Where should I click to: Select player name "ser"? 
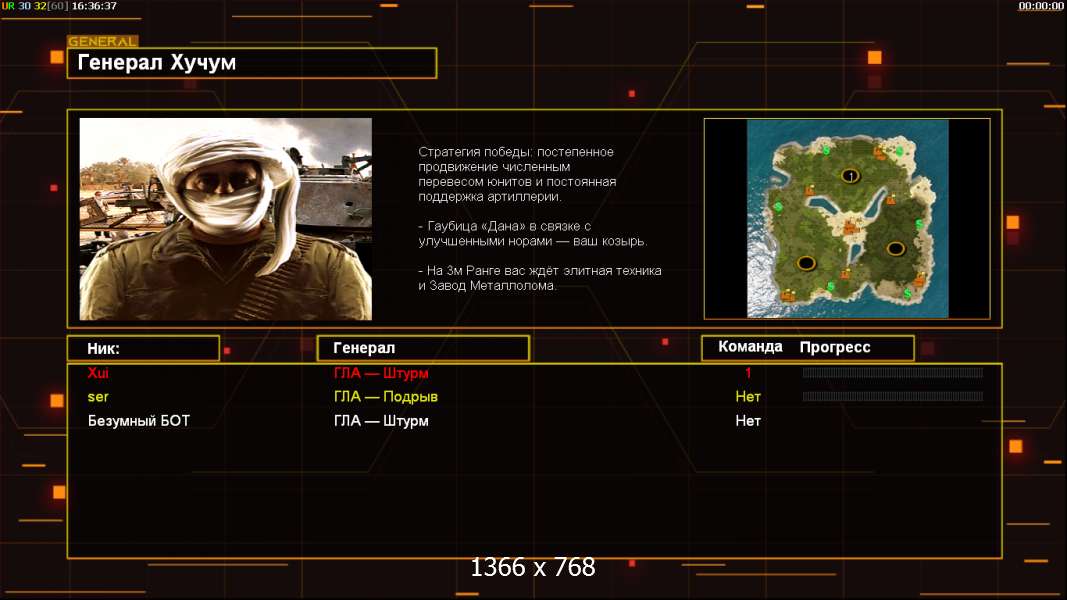pyautogui.click(x=98, y=397)
